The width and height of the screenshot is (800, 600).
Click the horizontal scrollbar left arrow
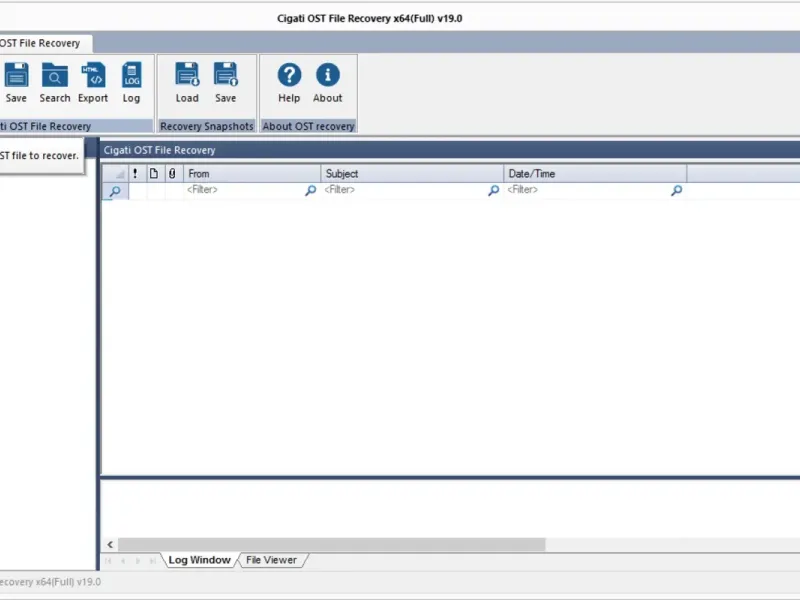110,545
